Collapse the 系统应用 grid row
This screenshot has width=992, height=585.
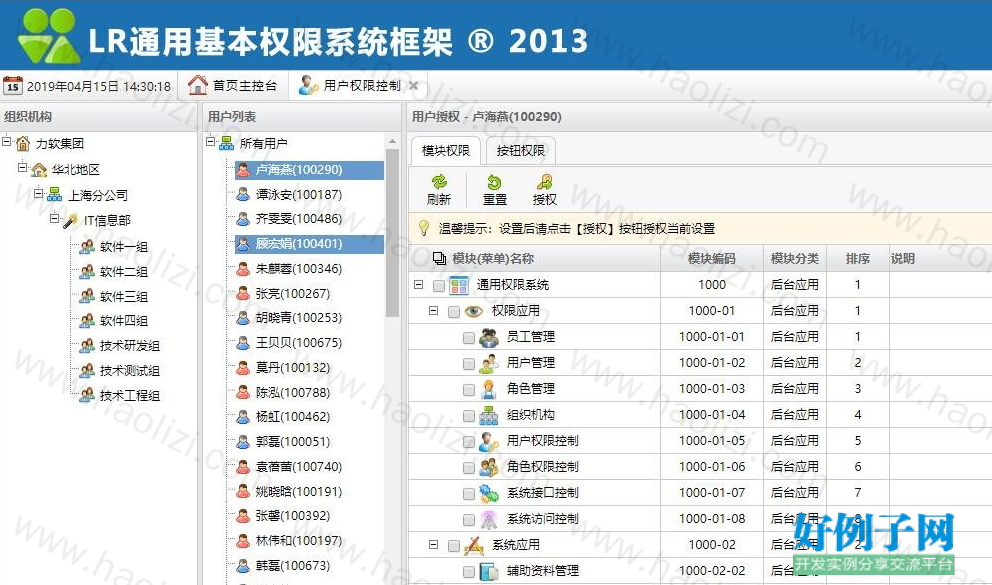(433, 544)
